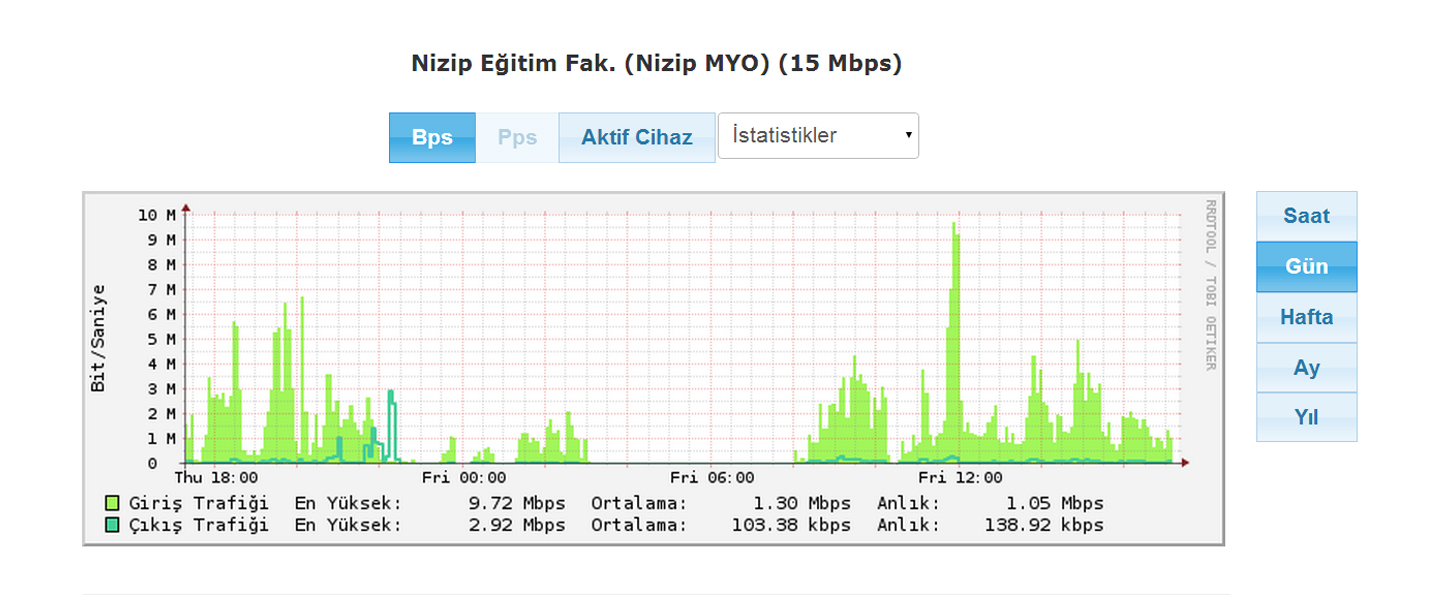Switch graph units to Pps
Image resolution: width=1444 pixels, height=614 pixels.
tap(517, 138)
